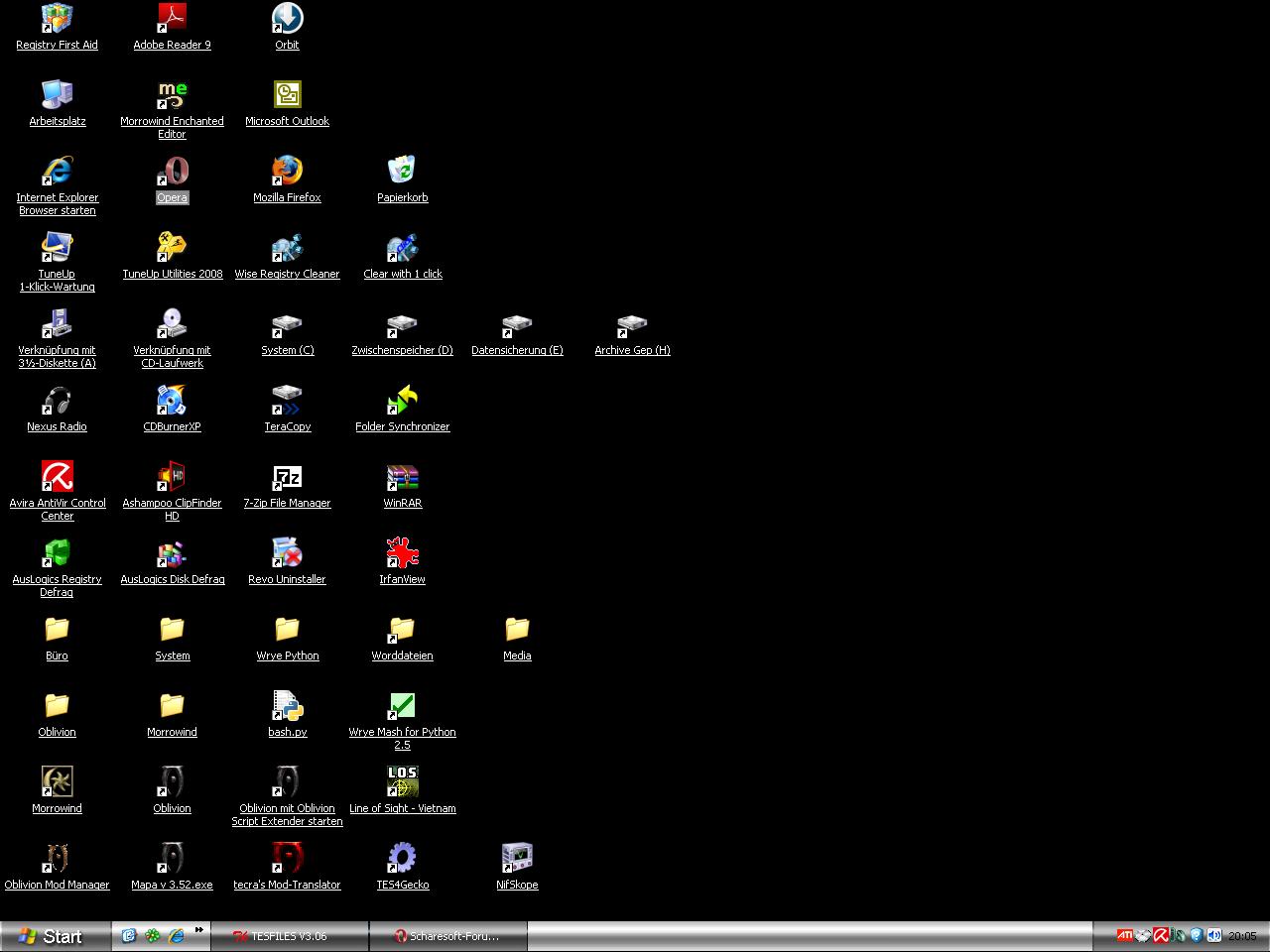Expand hidden Quick Launch items chevron
Viewport: 1270px width, 952px height.
click(x=199, y=930)
